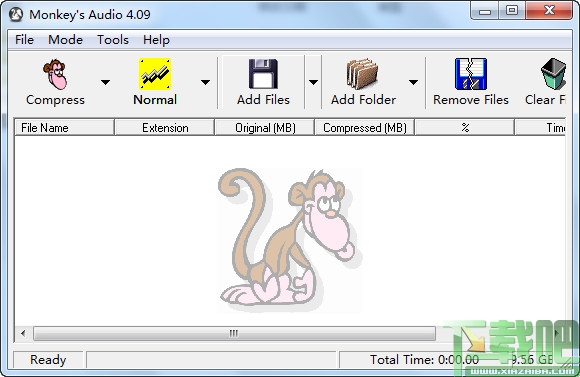Open the Mode menu
This screenshot has width=580, height=377.
pos(65,40)
